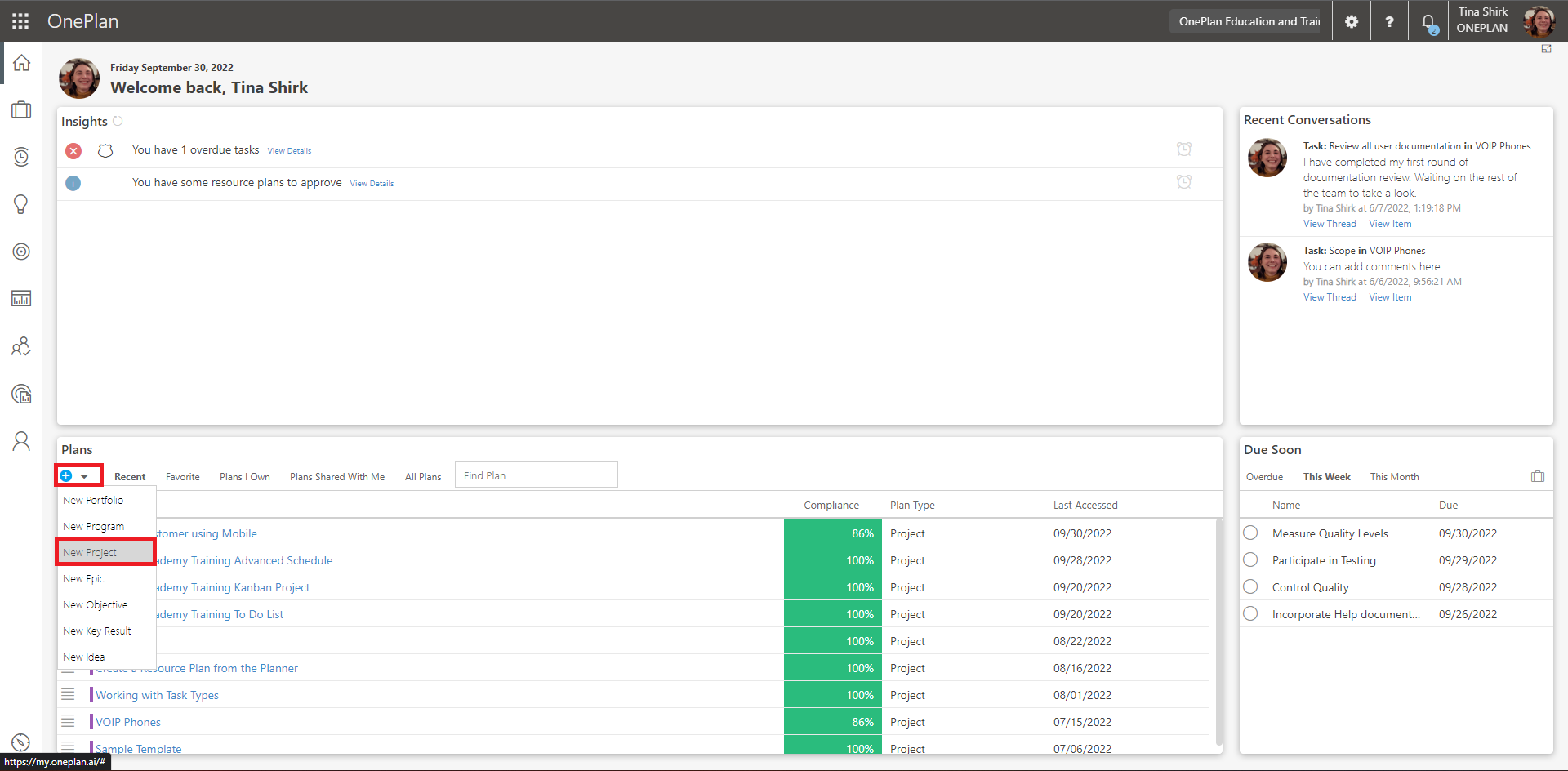Open the Resources people sidebar icon

click(21, 346)
